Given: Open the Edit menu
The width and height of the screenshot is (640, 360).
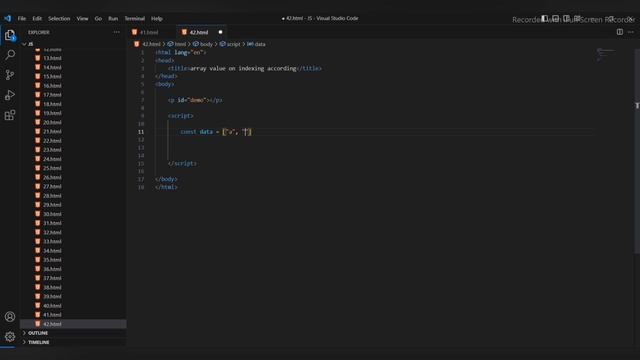Looking at the screenshot, I should [x=37, y=18].
